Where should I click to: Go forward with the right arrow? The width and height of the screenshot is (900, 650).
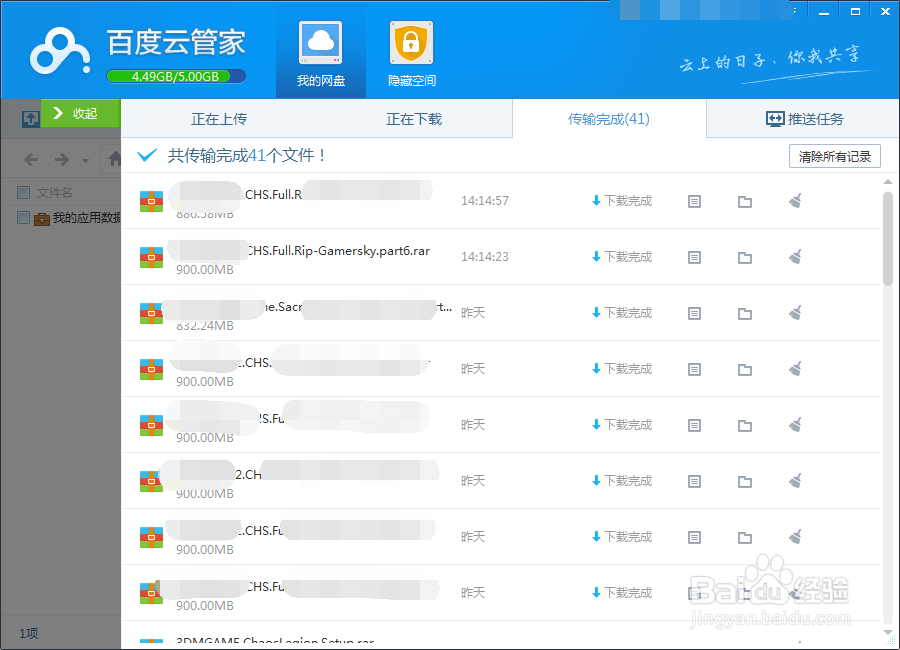pos(61,159)
